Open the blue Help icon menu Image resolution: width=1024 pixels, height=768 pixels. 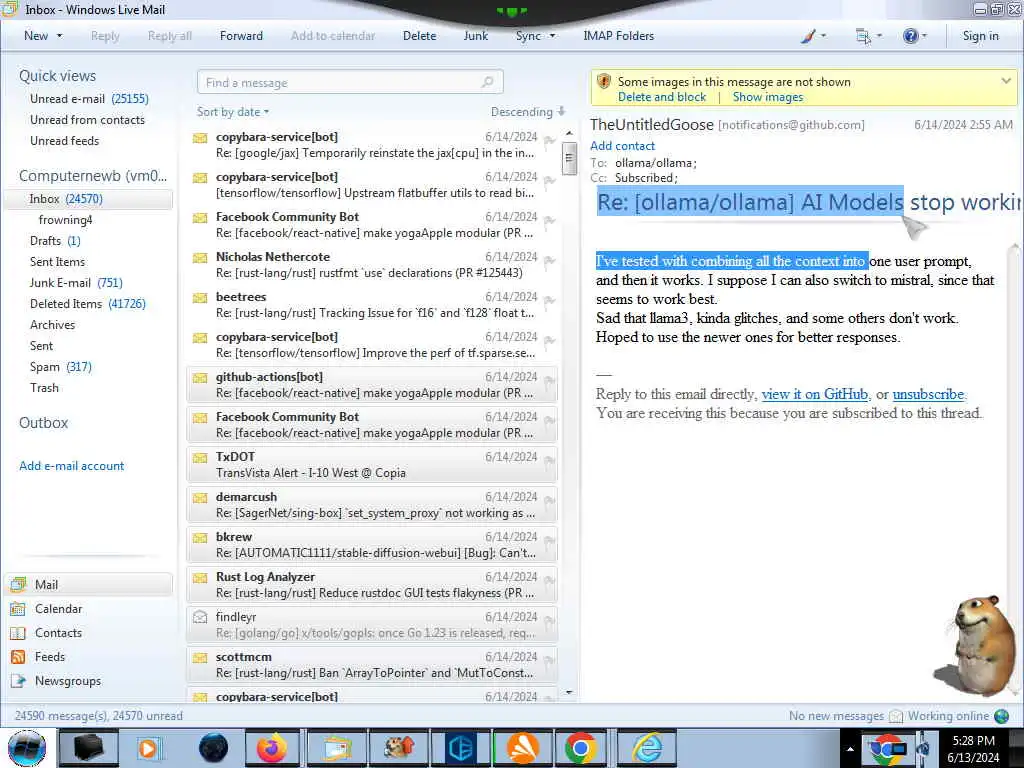[x=914, y=36]
